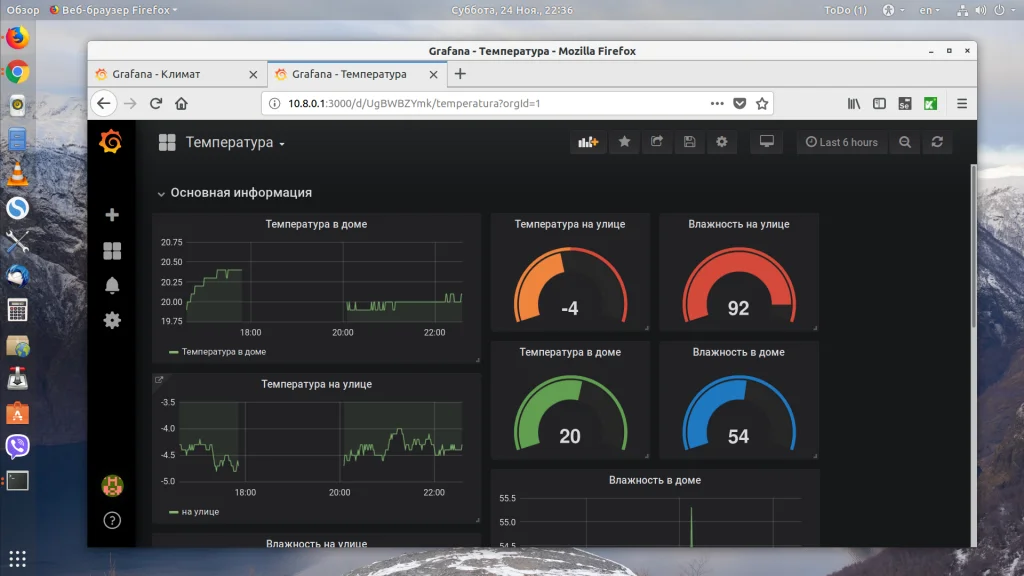
Task: Open dashboard settings gear in toolbar
Action: [x=722, y=142]
